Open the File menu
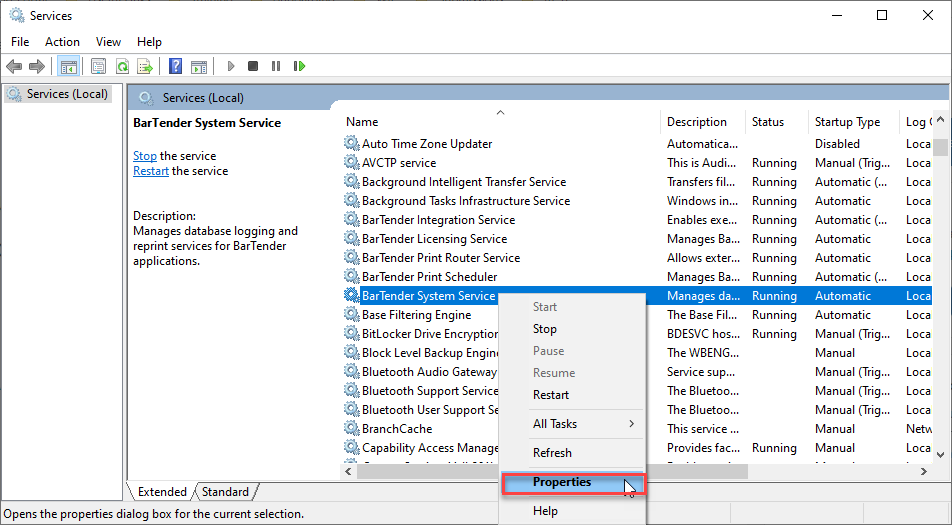This screenshot has height=525, width=952. (x=20, y=42)
